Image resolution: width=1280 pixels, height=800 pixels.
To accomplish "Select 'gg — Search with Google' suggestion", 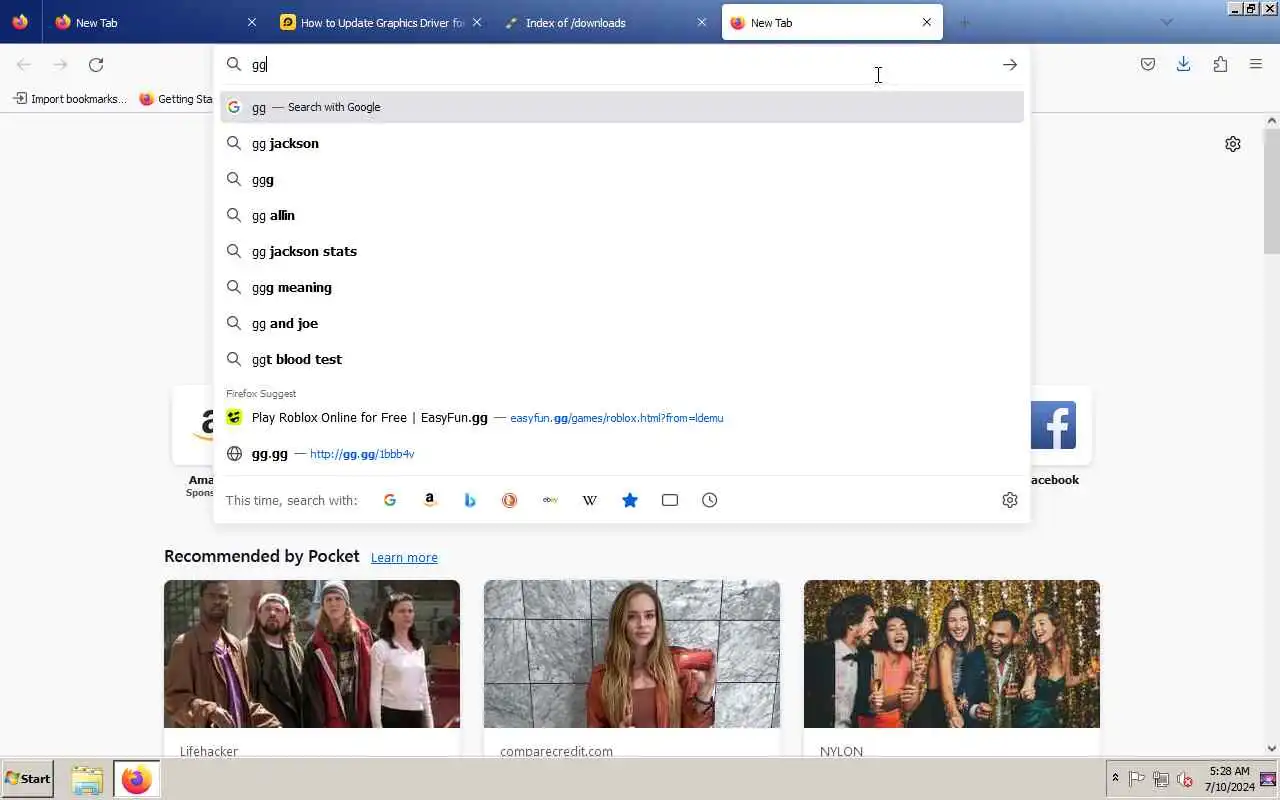I will coord(622,107).
